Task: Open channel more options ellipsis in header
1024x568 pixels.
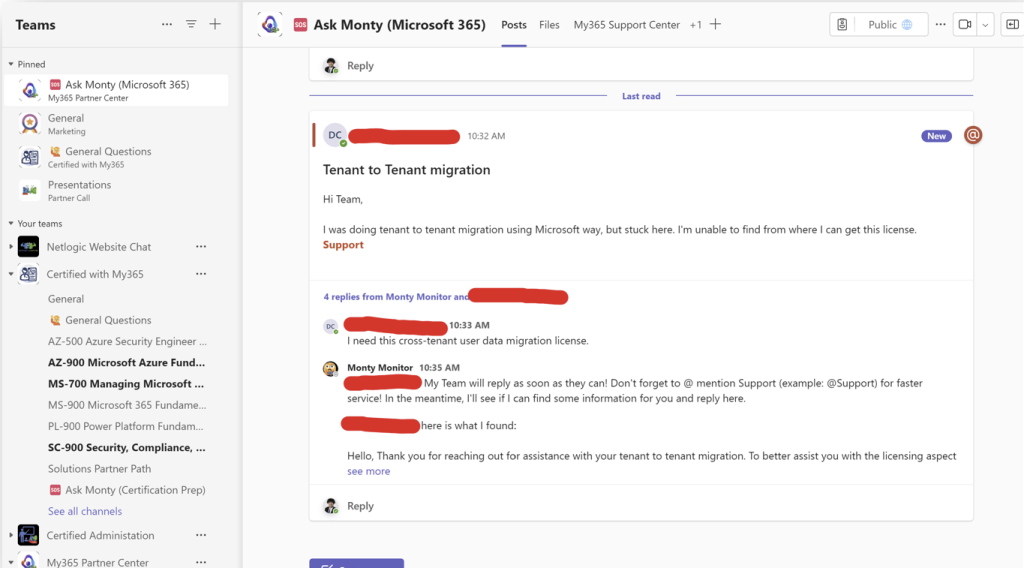Action: 940,25
